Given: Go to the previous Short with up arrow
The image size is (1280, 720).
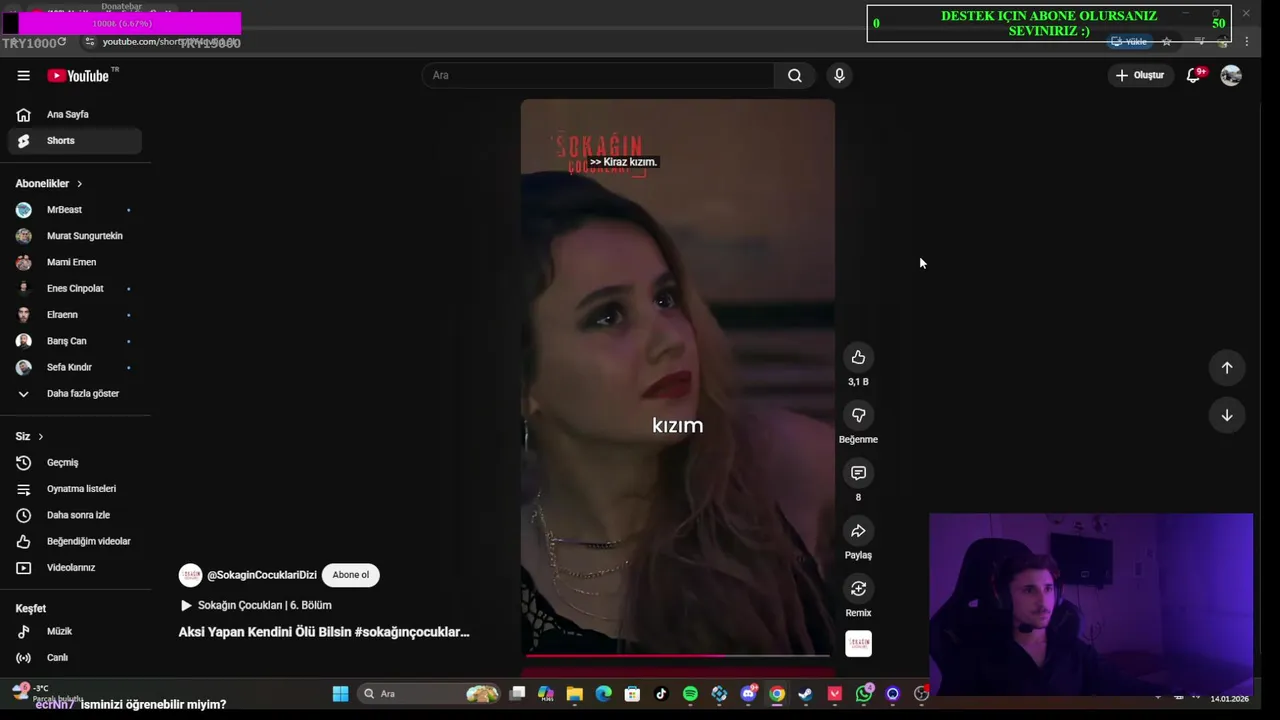Looking at the screenshot, I should tap(1227, 367).
